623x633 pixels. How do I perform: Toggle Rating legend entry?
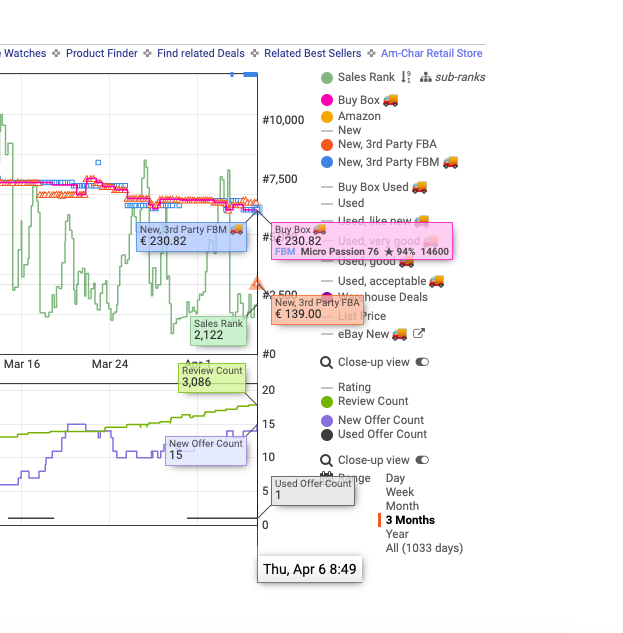(x=354, y=387)
